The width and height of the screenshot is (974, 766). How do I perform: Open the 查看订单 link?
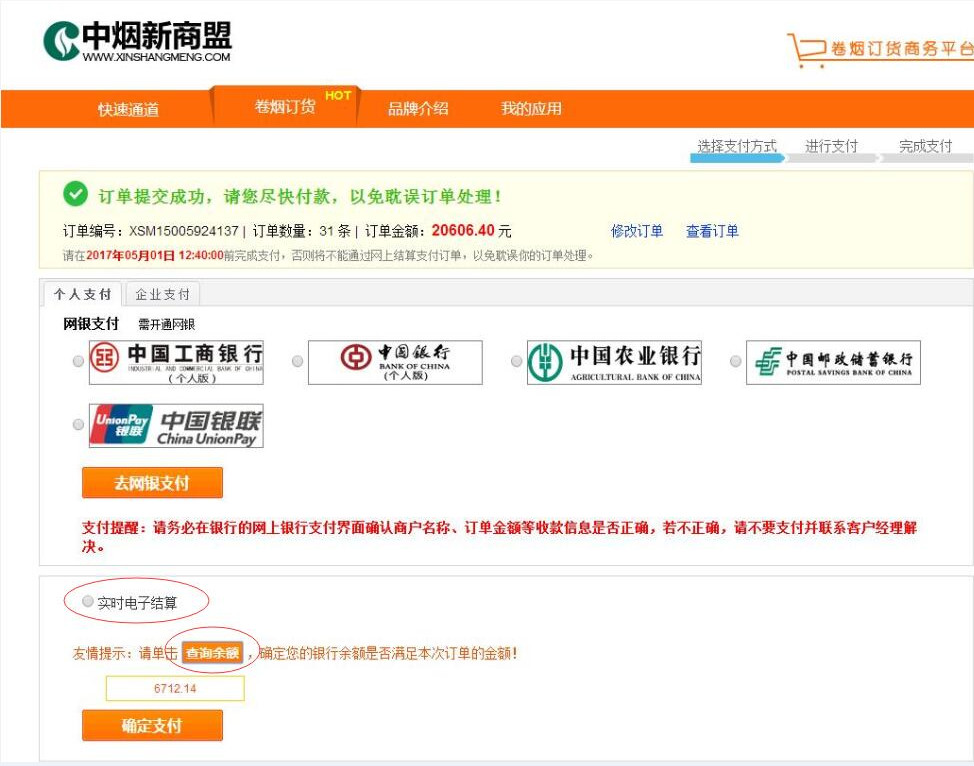pyautogui.click(x=712, y=231)
